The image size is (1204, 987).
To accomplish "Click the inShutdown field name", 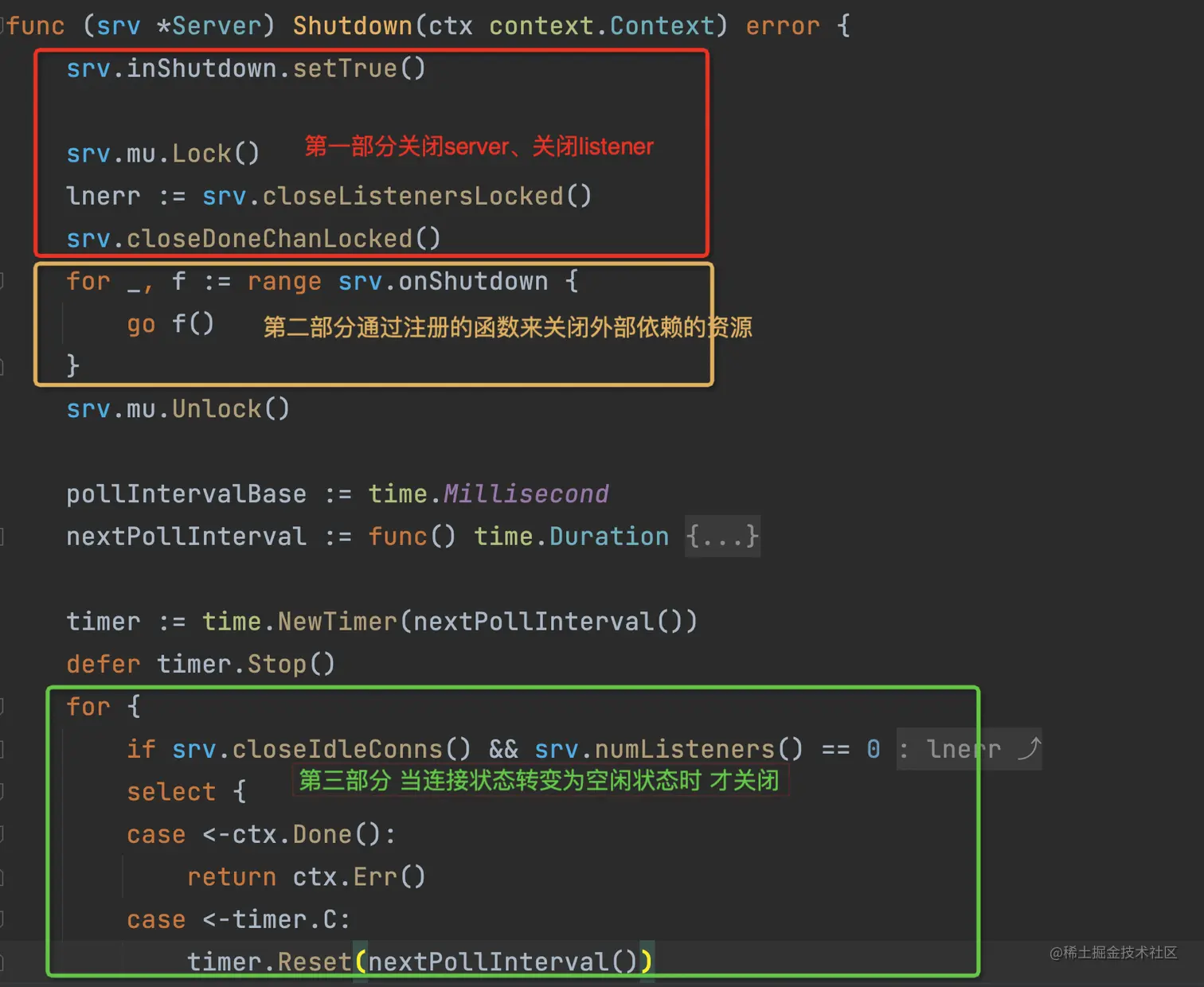I will pyautogui.click(x=201, y=68).
